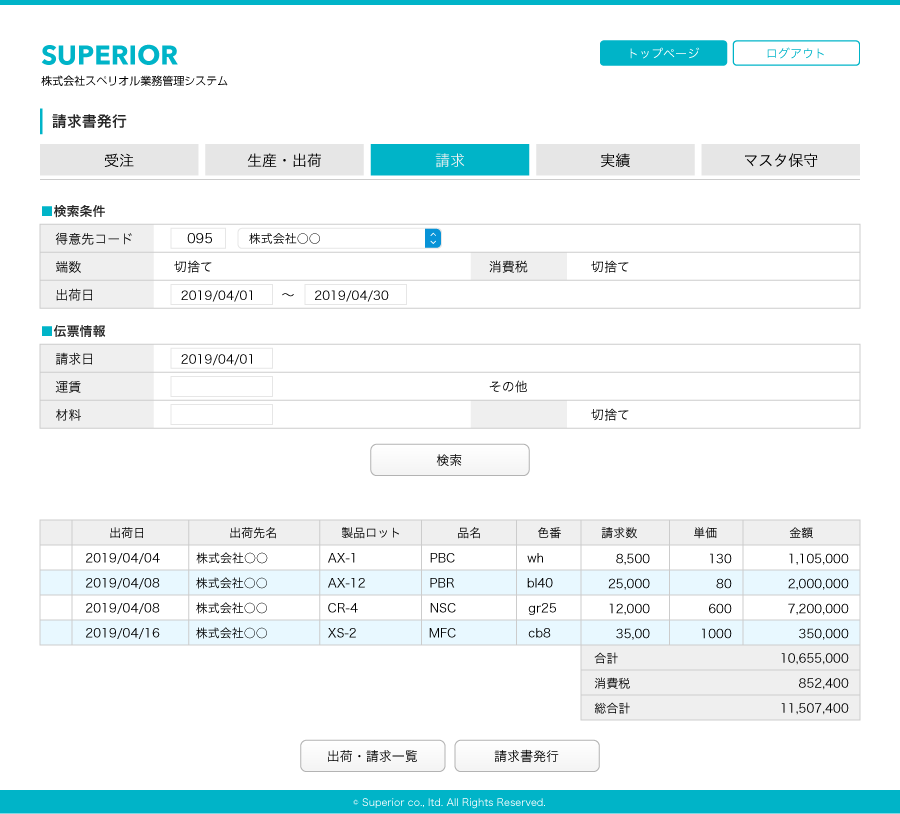
Task: Tick the first cell of the CR-4 row
Action: (56, 608)
